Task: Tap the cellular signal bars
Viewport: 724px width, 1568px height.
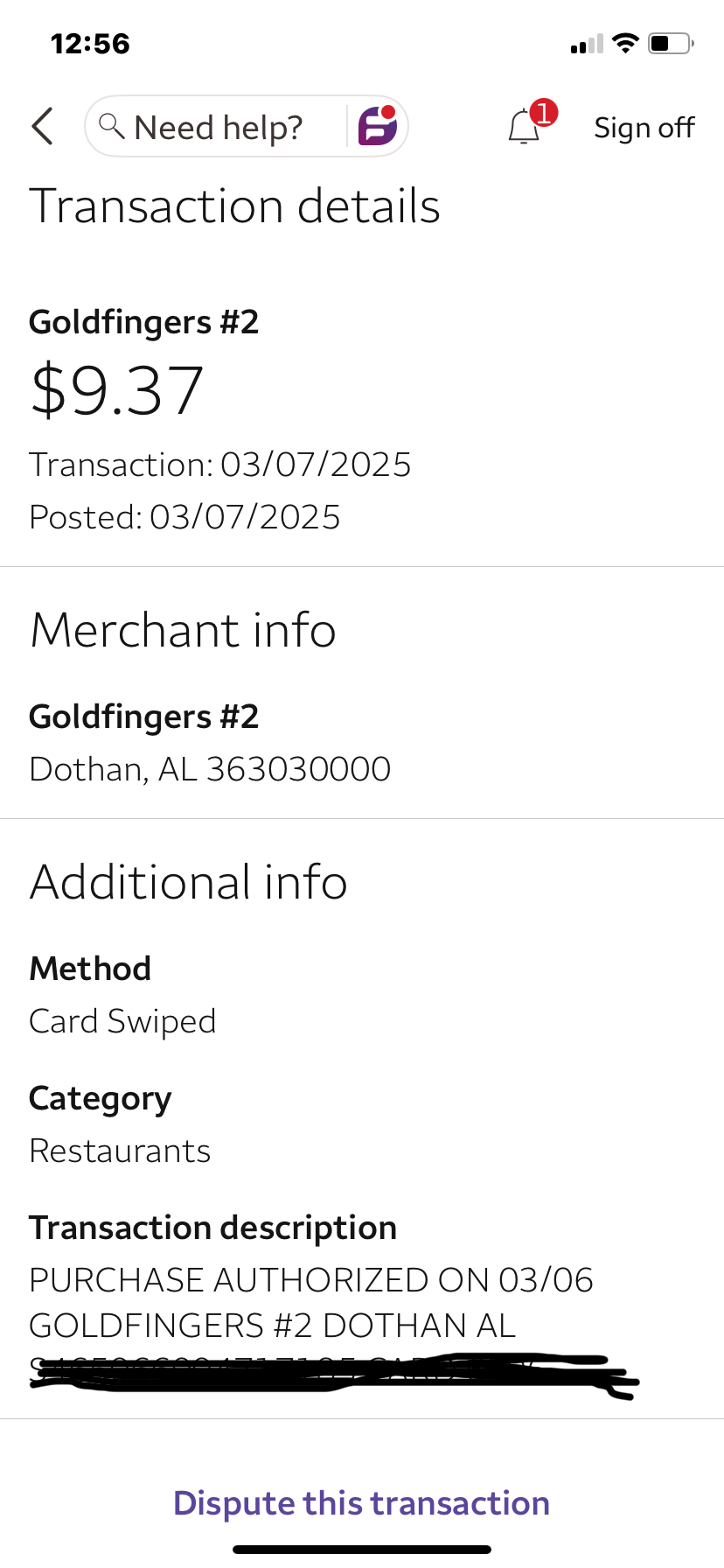Action: (587, 44)
